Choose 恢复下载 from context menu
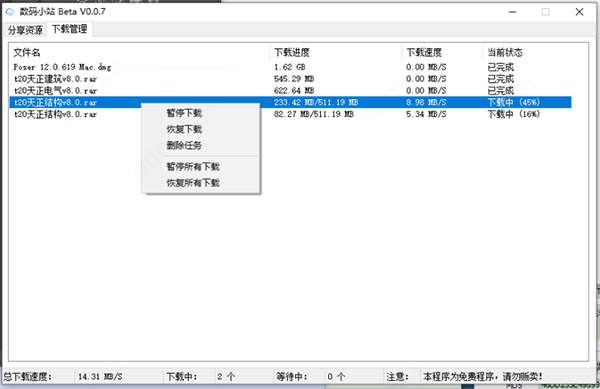The image size is (600, 389). (x=184, y=129)
